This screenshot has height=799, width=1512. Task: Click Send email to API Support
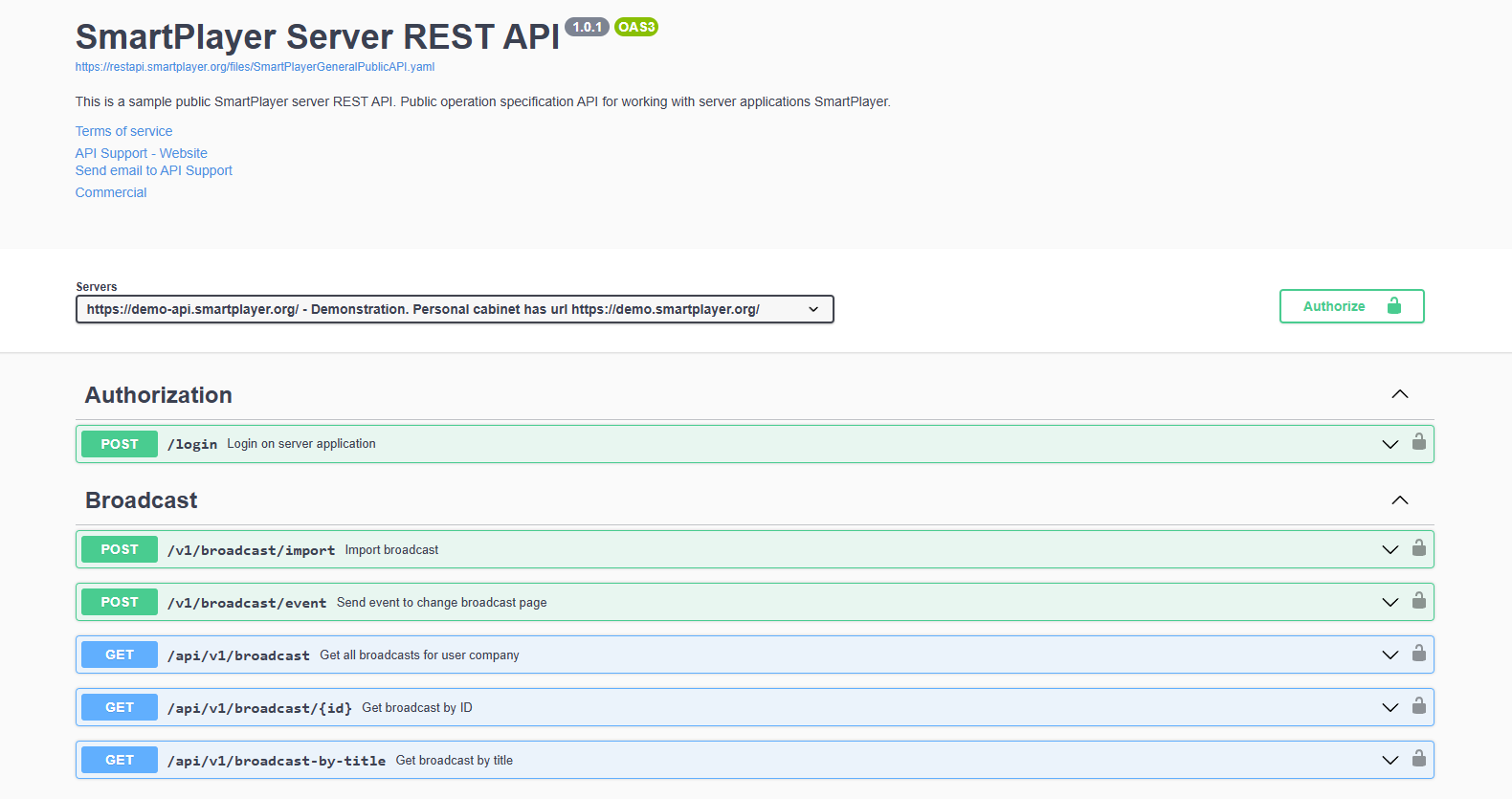tap(153, 170)
